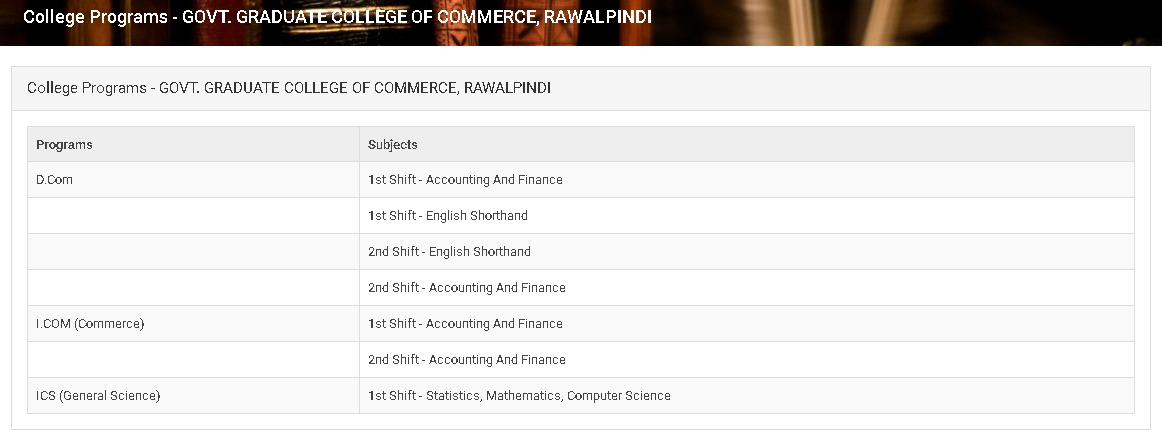Screen dimensions: 1162x436
Task: Click empty Programs cell directly above ICS (General Science)
Action: pyautogui.click(x=193, y=360)
